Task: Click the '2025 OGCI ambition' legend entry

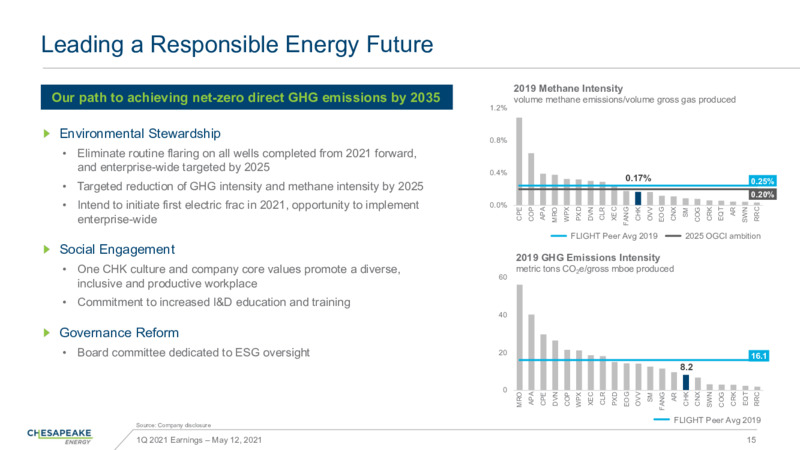Action: (x=713, y=236)
